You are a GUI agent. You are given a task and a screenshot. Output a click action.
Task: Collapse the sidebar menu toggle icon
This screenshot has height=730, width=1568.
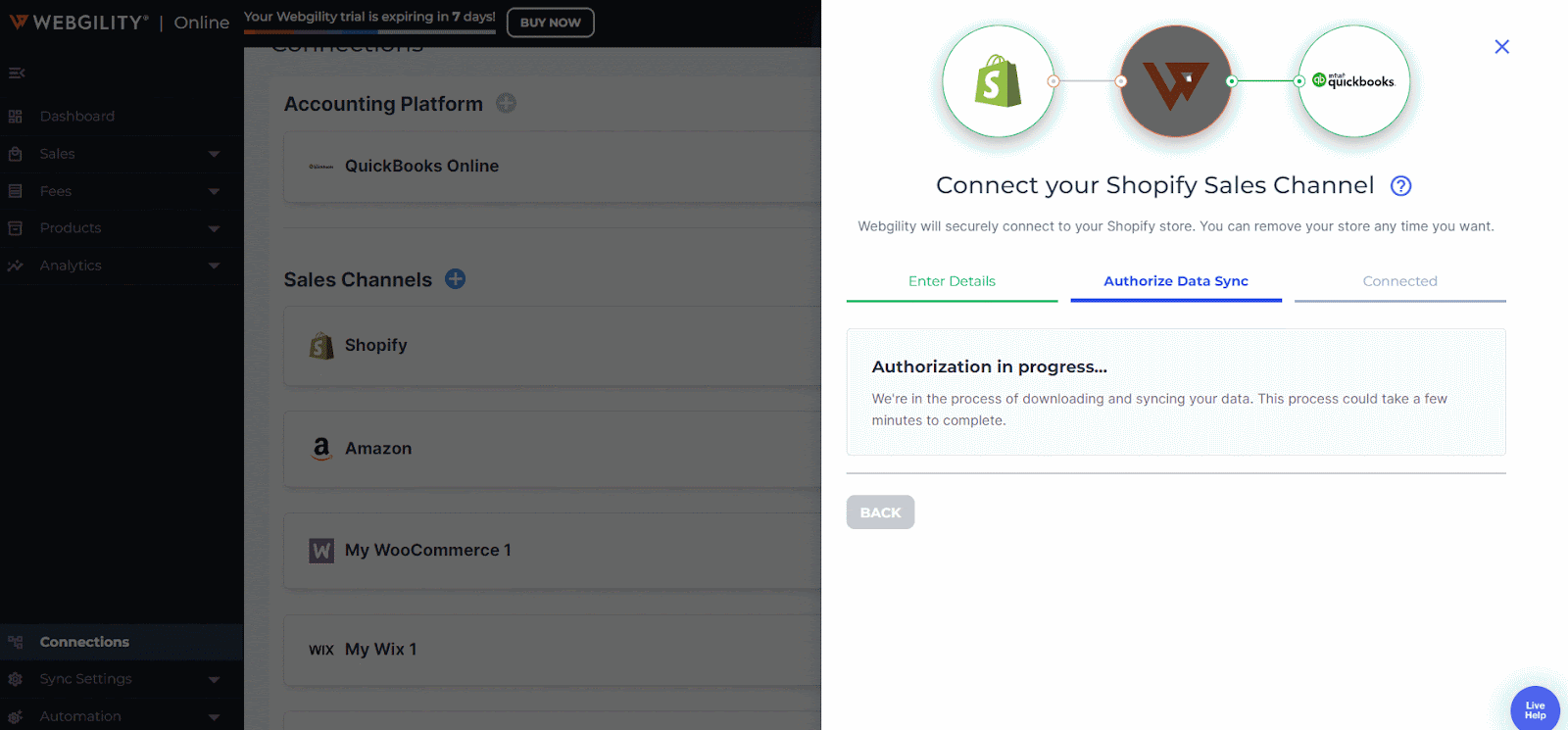point(17,73)
